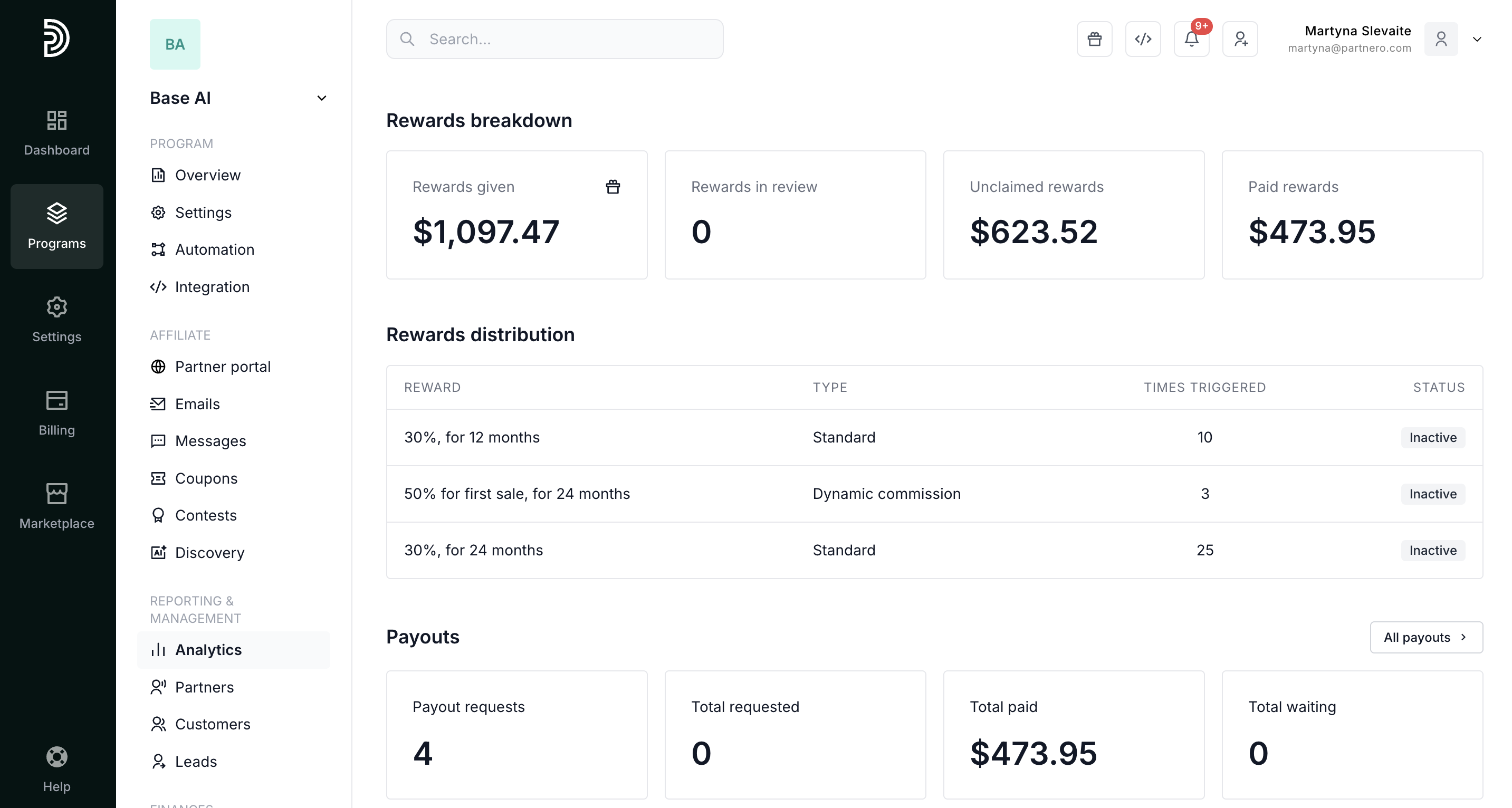Open Marketplace in the dark sidebar

point(57,506)
